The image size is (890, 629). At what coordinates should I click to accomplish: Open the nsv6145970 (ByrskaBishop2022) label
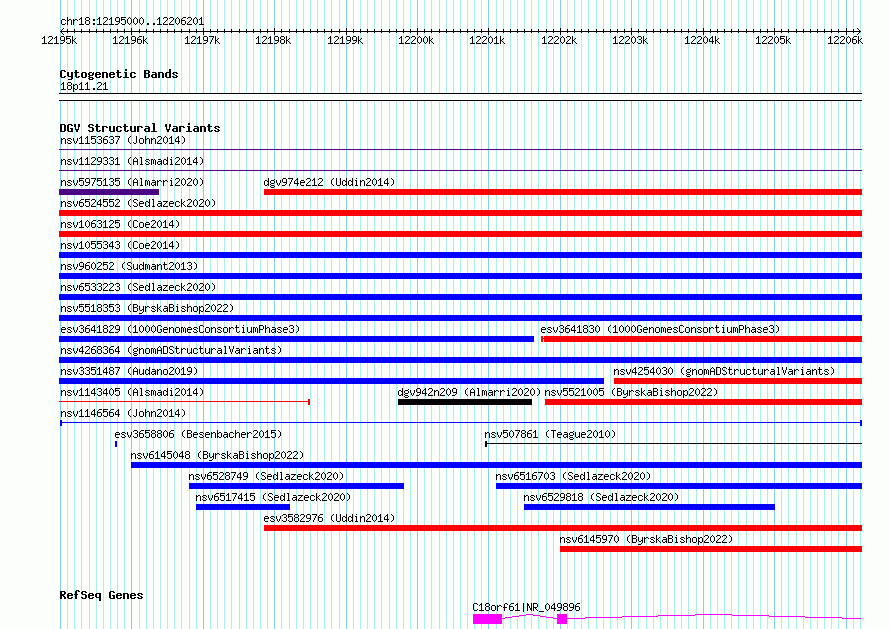point(646,539)
